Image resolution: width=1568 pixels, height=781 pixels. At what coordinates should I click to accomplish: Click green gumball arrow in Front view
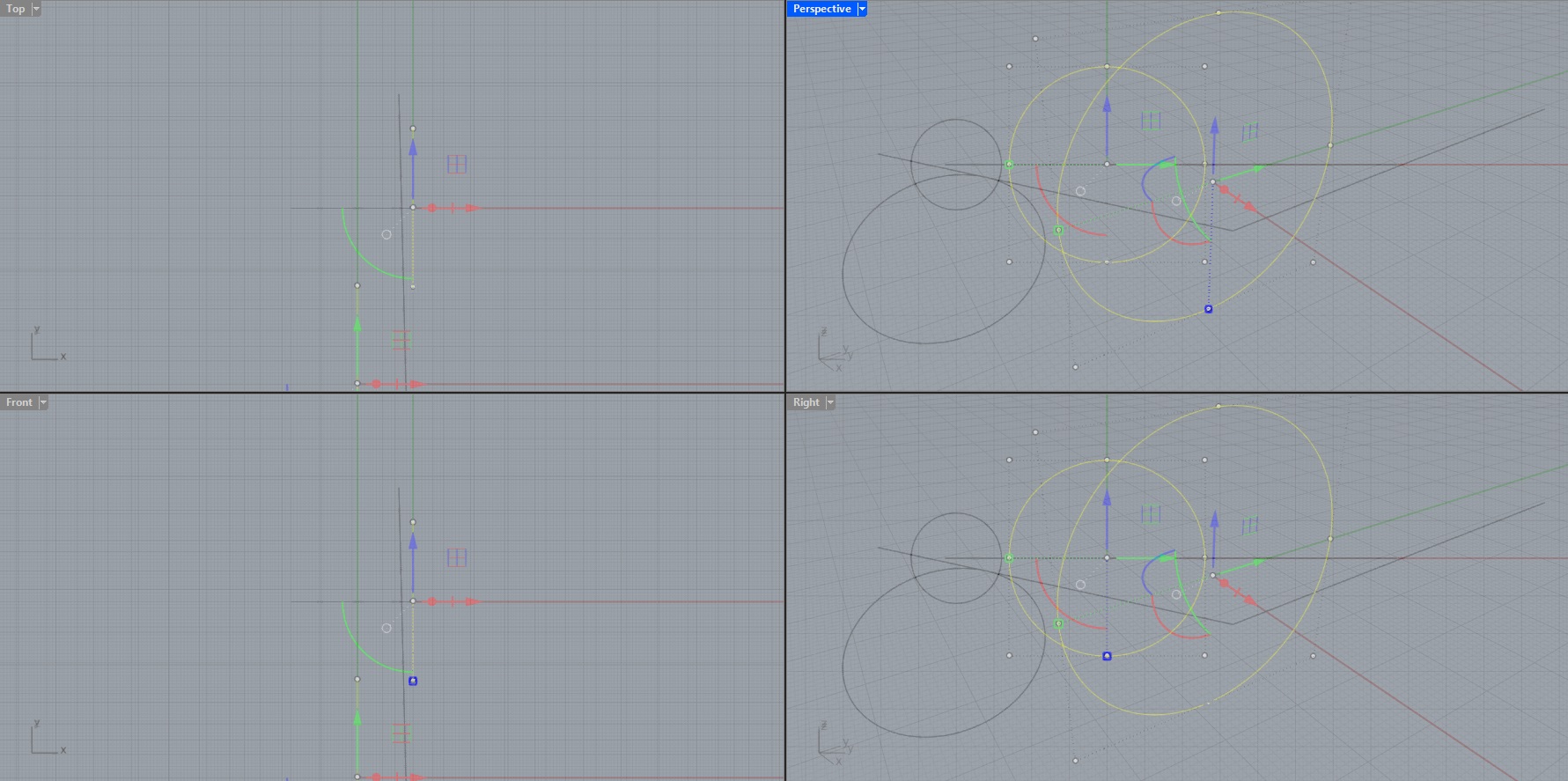357,718
